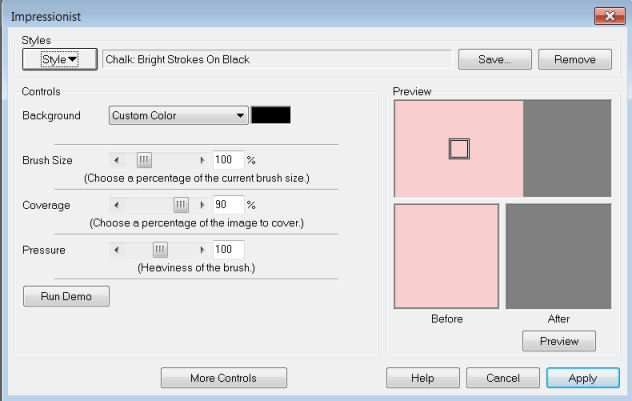Cancel the Impressionist dialog

pos(503,378)
